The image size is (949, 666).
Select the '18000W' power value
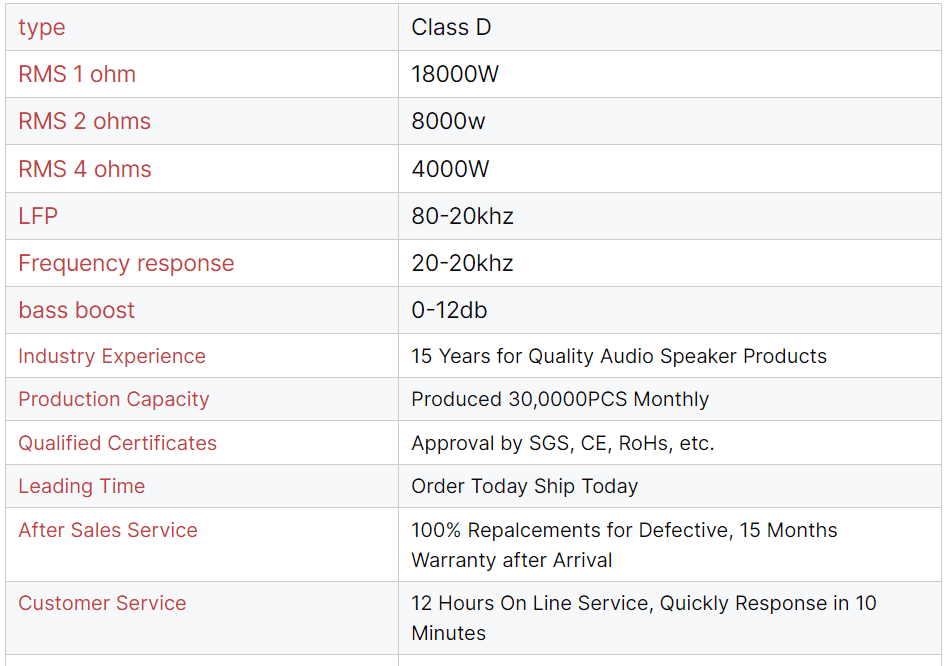point(455,74)
